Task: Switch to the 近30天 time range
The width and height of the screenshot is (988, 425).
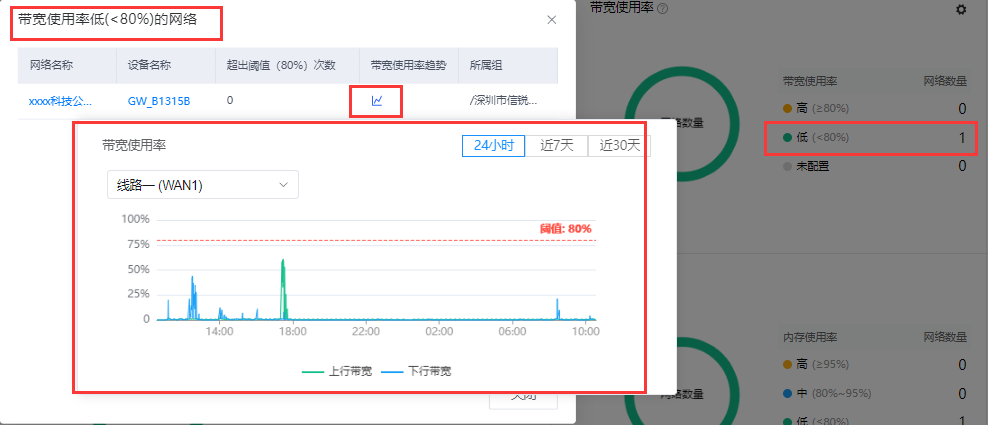Action: coord(619,145)
